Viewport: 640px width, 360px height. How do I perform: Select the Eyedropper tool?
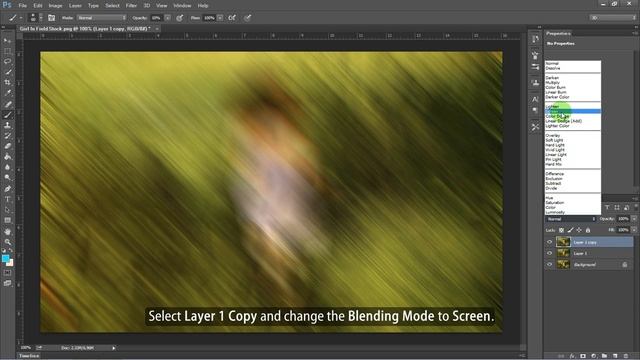[x=7, y=93]
